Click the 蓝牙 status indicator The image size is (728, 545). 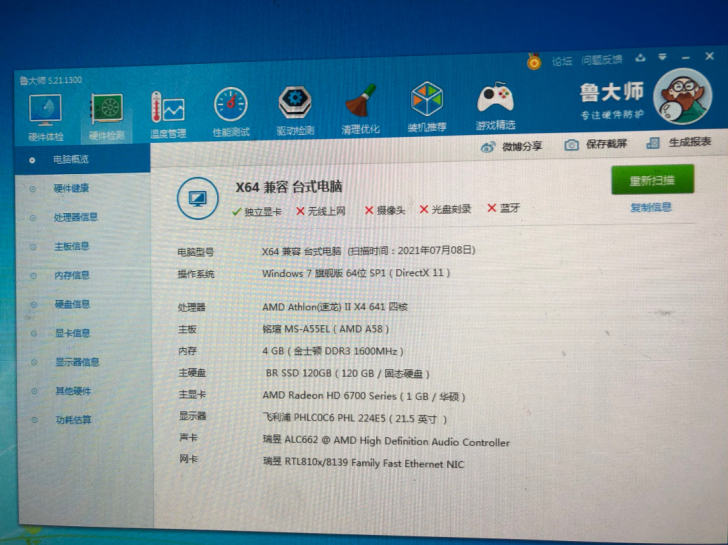pos(503,208)
